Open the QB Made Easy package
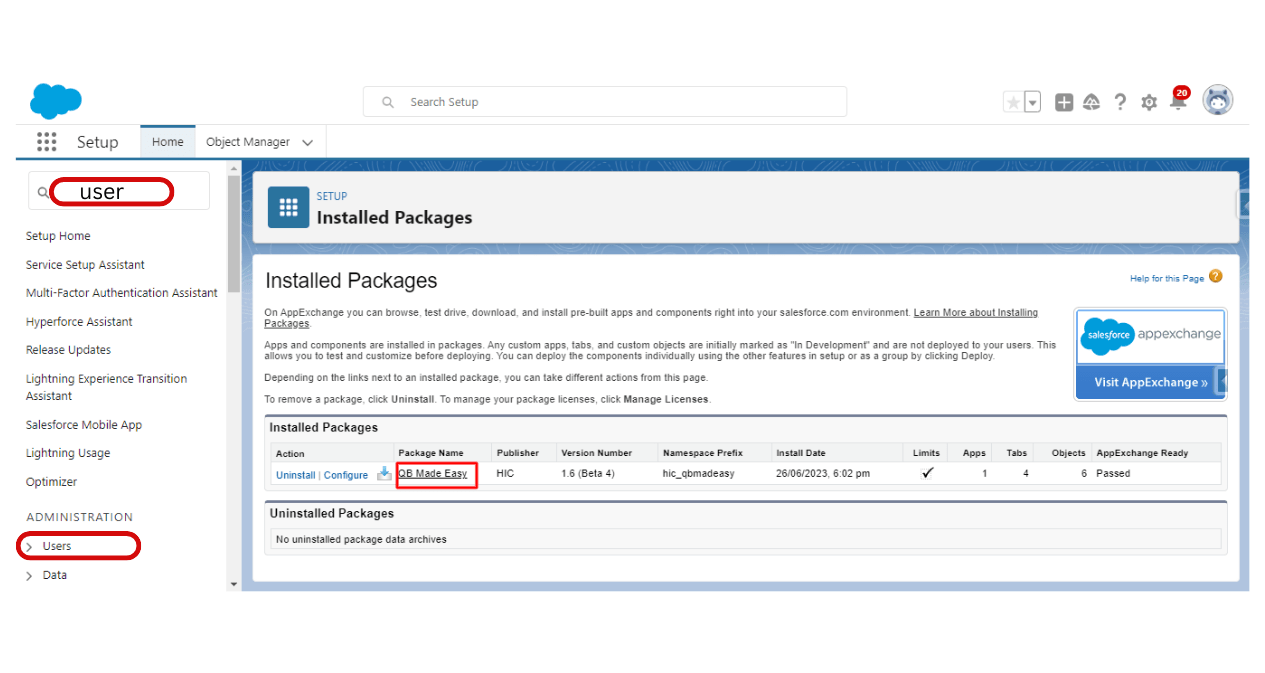1265x673 pixels. 433,473
